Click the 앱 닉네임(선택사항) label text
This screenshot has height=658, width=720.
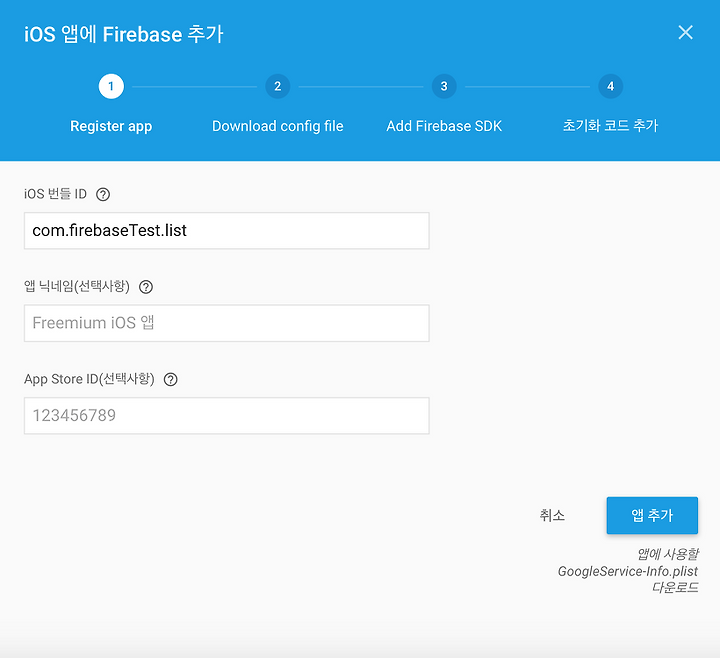(x=77, y=287)
